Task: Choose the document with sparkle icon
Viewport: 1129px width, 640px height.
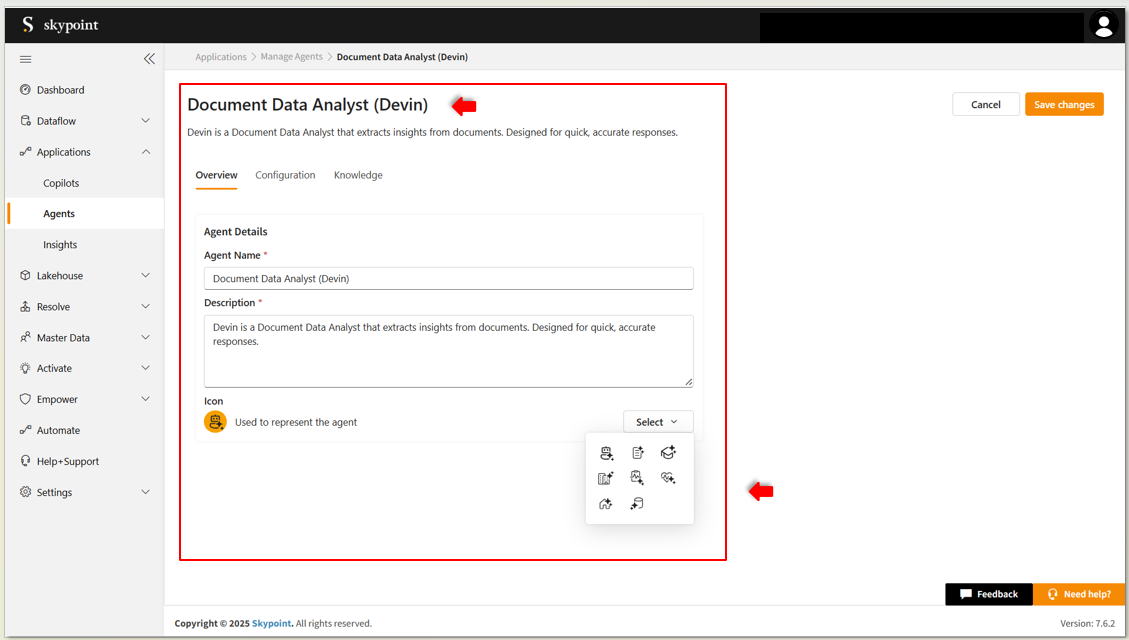Action: (637, 453)
